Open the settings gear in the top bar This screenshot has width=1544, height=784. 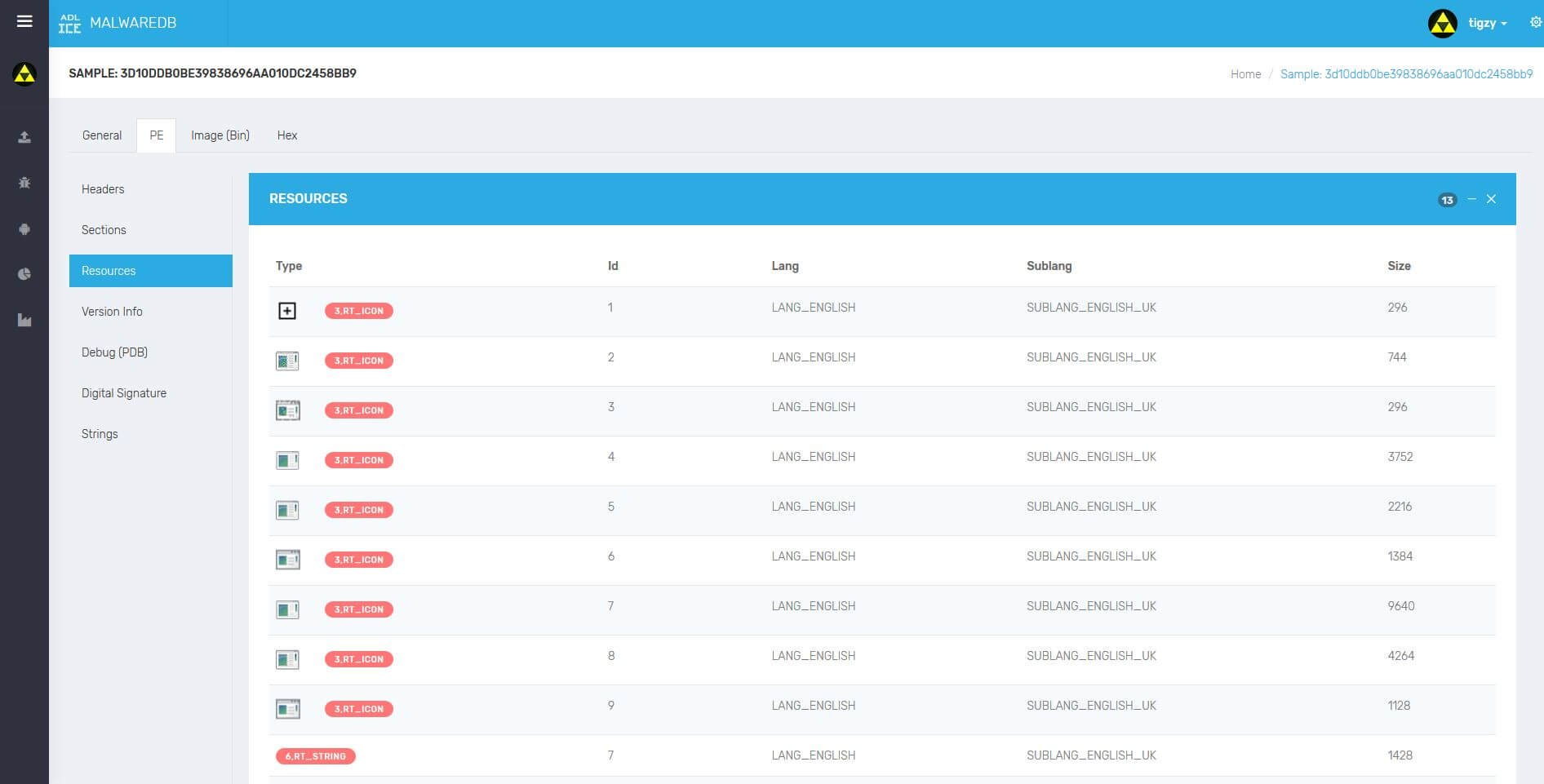(x=1533, y=22)
